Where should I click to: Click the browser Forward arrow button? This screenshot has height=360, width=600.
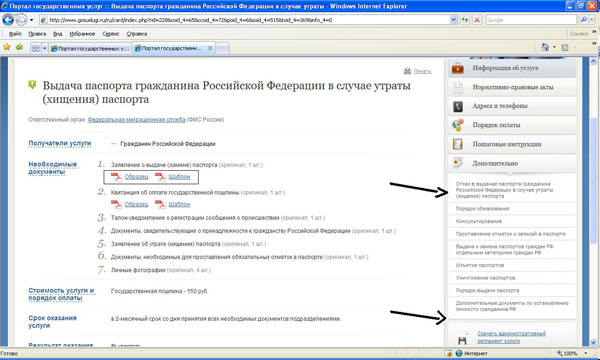[21, 20]
